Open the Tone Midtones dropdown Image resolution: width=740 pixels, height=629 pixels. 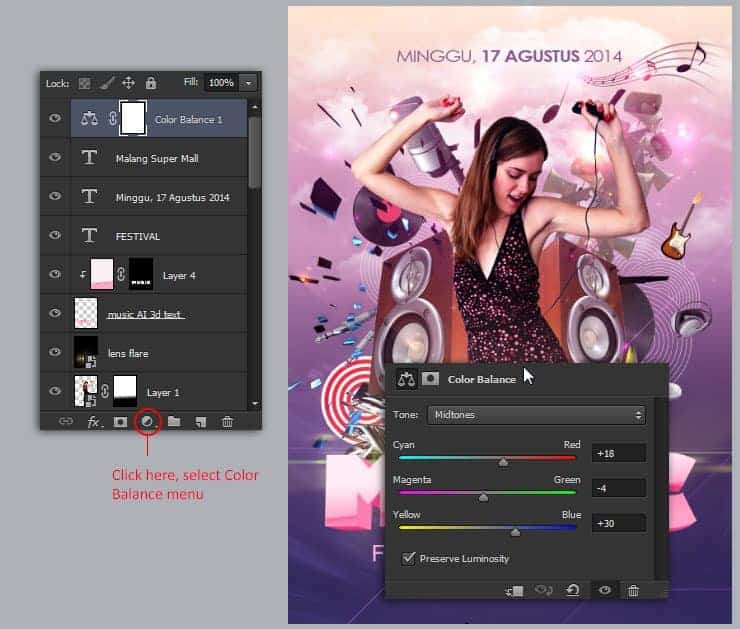(537, 415)
